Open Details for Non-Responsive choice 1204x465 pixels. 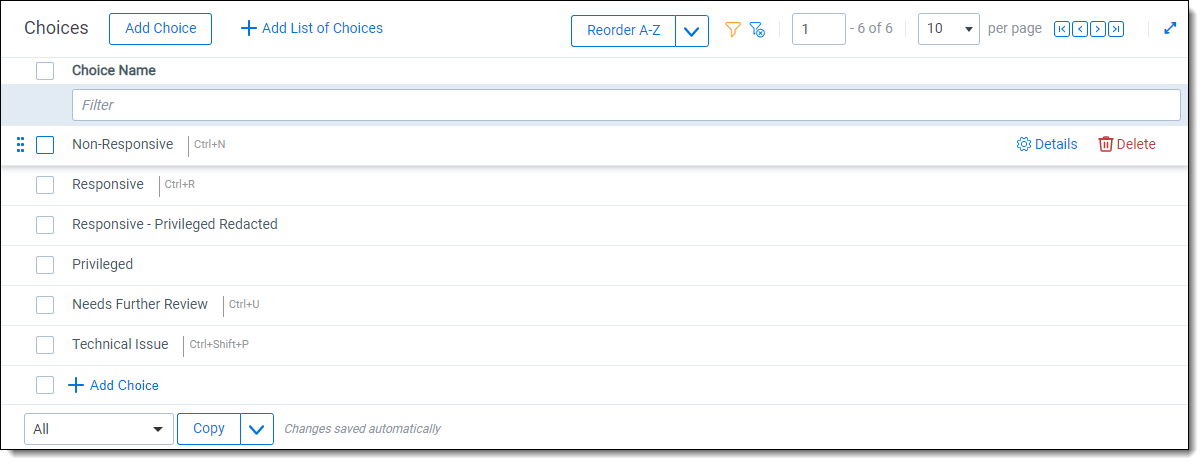(x=1047, y=144)
